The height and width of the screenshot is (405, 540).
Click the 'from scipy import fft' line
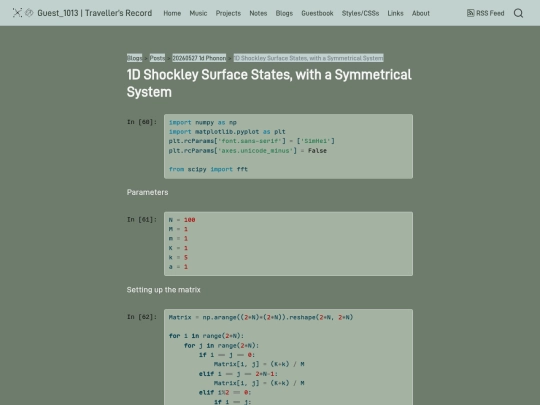208,169
